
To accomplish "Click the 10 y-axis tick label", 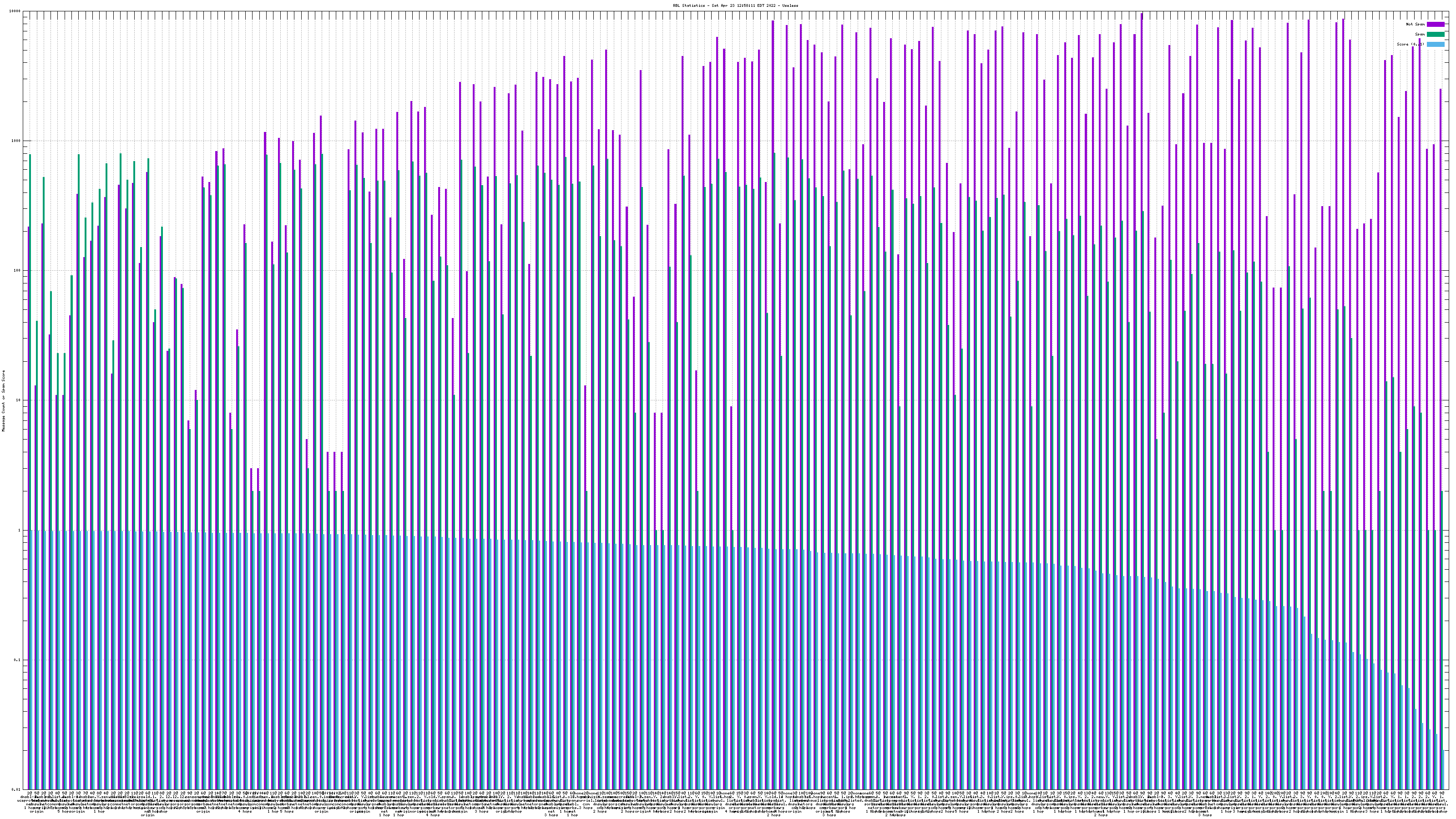I will (x=19, y=400).
